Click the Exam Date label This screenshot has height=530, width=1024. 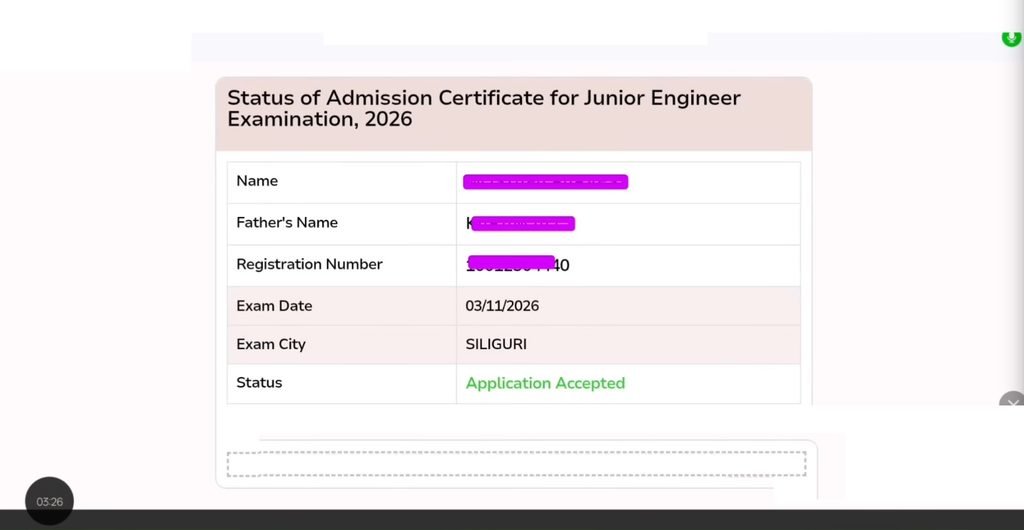click(274, 306)
